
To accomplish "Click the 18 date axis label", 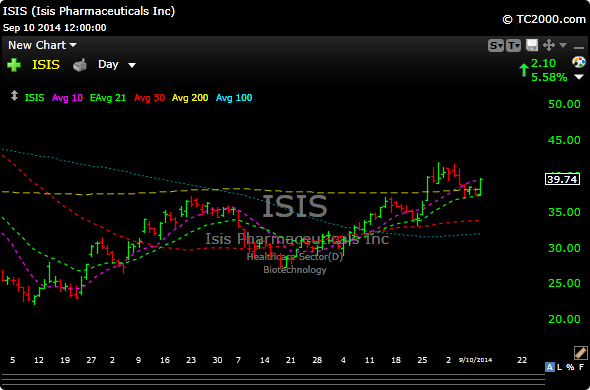I will [x=396, y=360].
